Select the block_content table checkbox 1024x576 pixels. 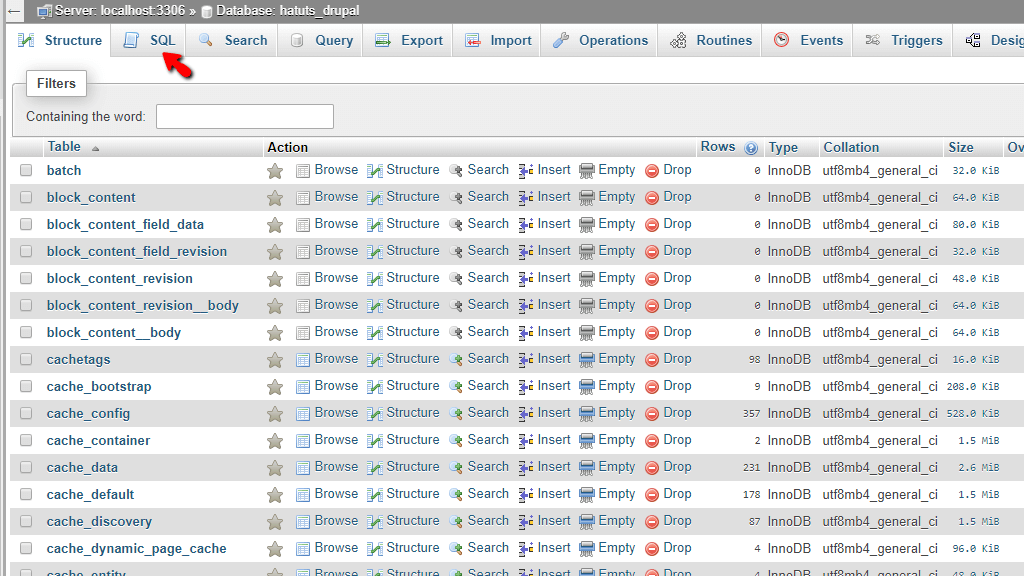pyautogui.click(x=25, y=197)
